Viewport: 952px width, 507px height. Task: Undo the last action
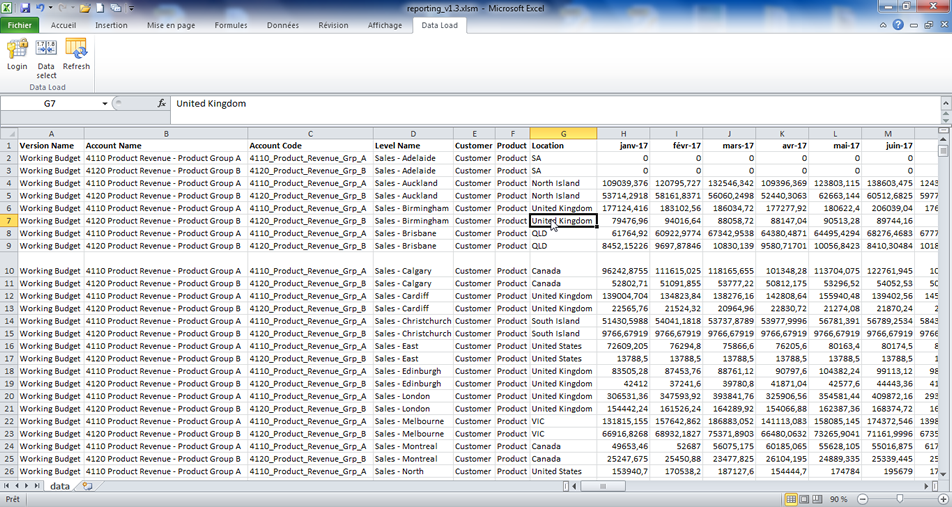point(41,7)
